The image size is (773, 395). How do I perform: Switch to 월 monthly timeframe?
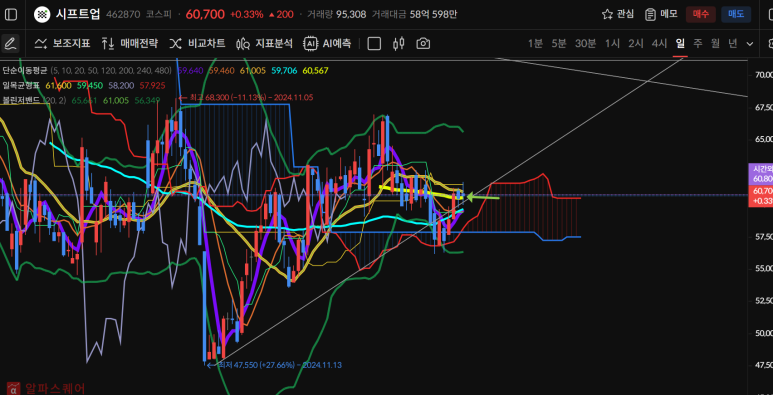pyautogui.click(x=715, y=43)
